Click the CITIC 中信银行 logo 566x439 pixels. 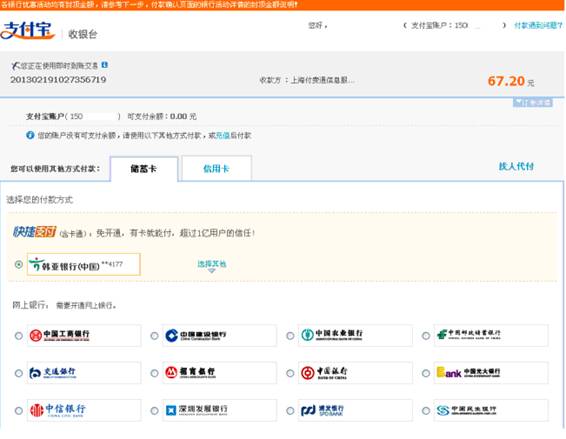coord(58,410)
